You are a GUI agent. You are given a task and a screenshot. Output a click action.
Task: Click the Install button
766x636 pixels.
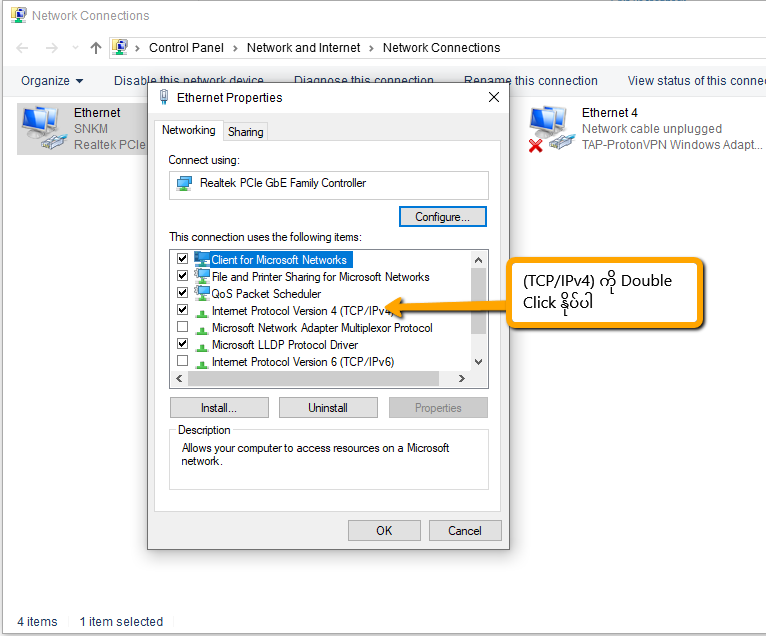coord(219,408)
